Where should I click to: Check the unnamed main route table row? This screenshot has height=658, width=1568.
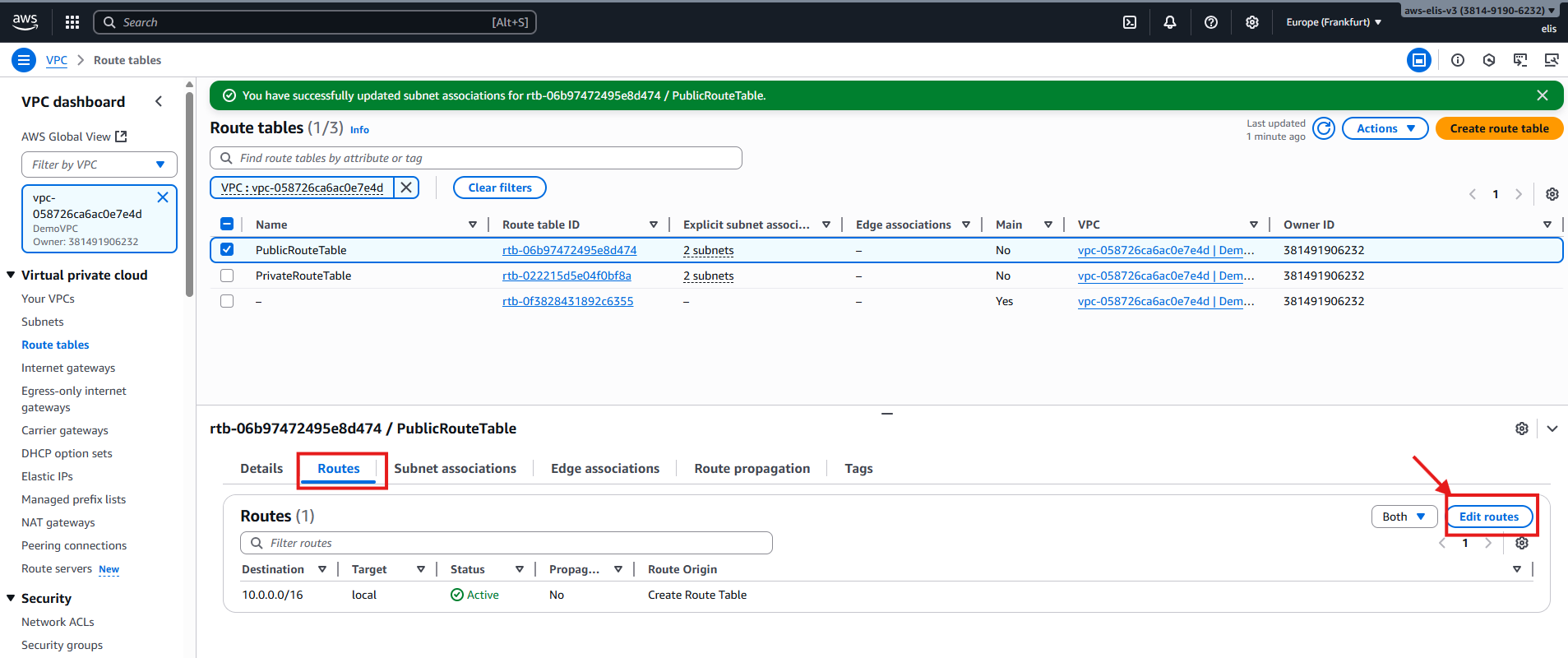227,301
